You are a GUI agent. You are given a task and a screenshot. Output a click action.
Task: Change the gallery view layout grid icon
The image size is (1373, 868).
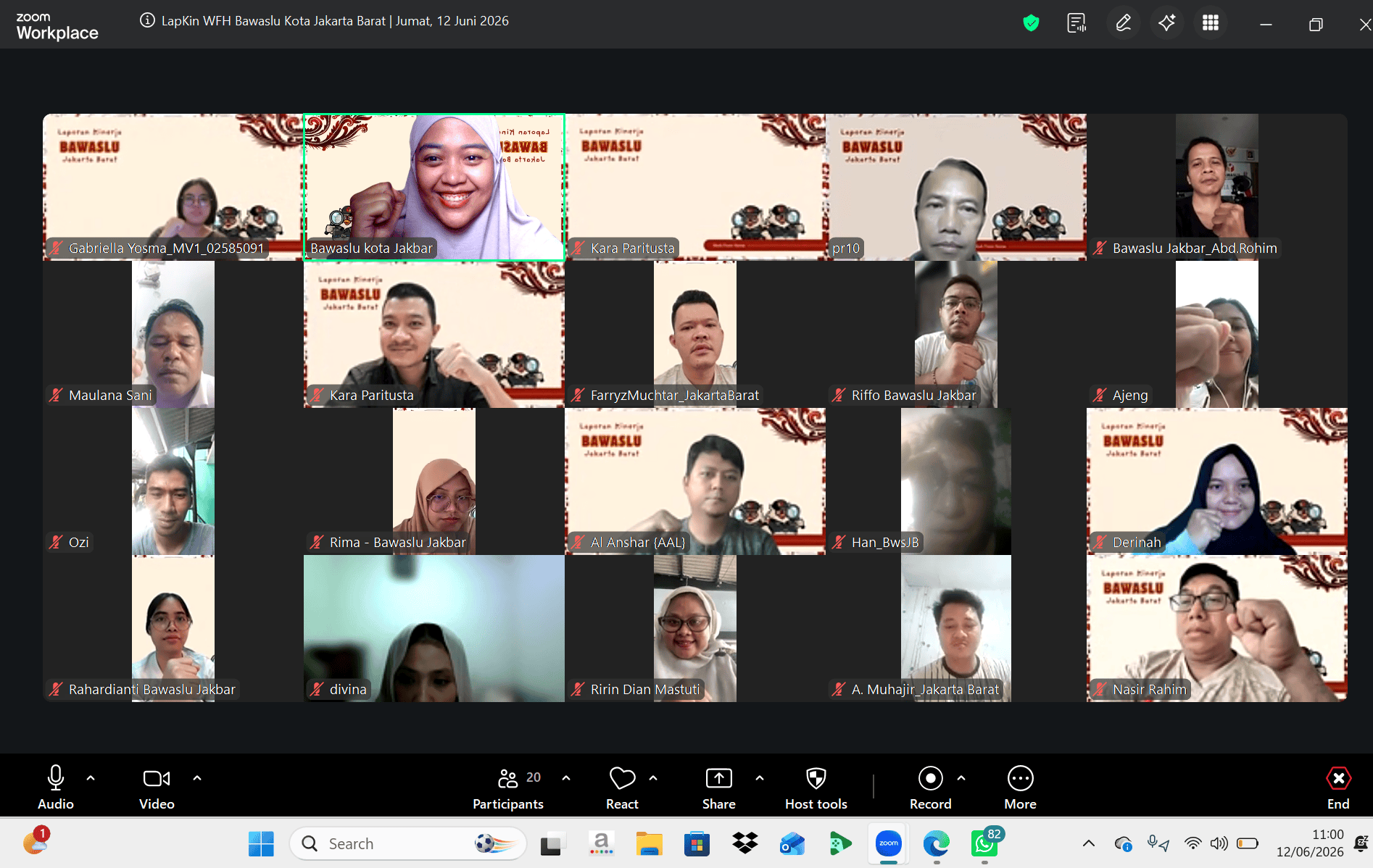(1210, 23)
